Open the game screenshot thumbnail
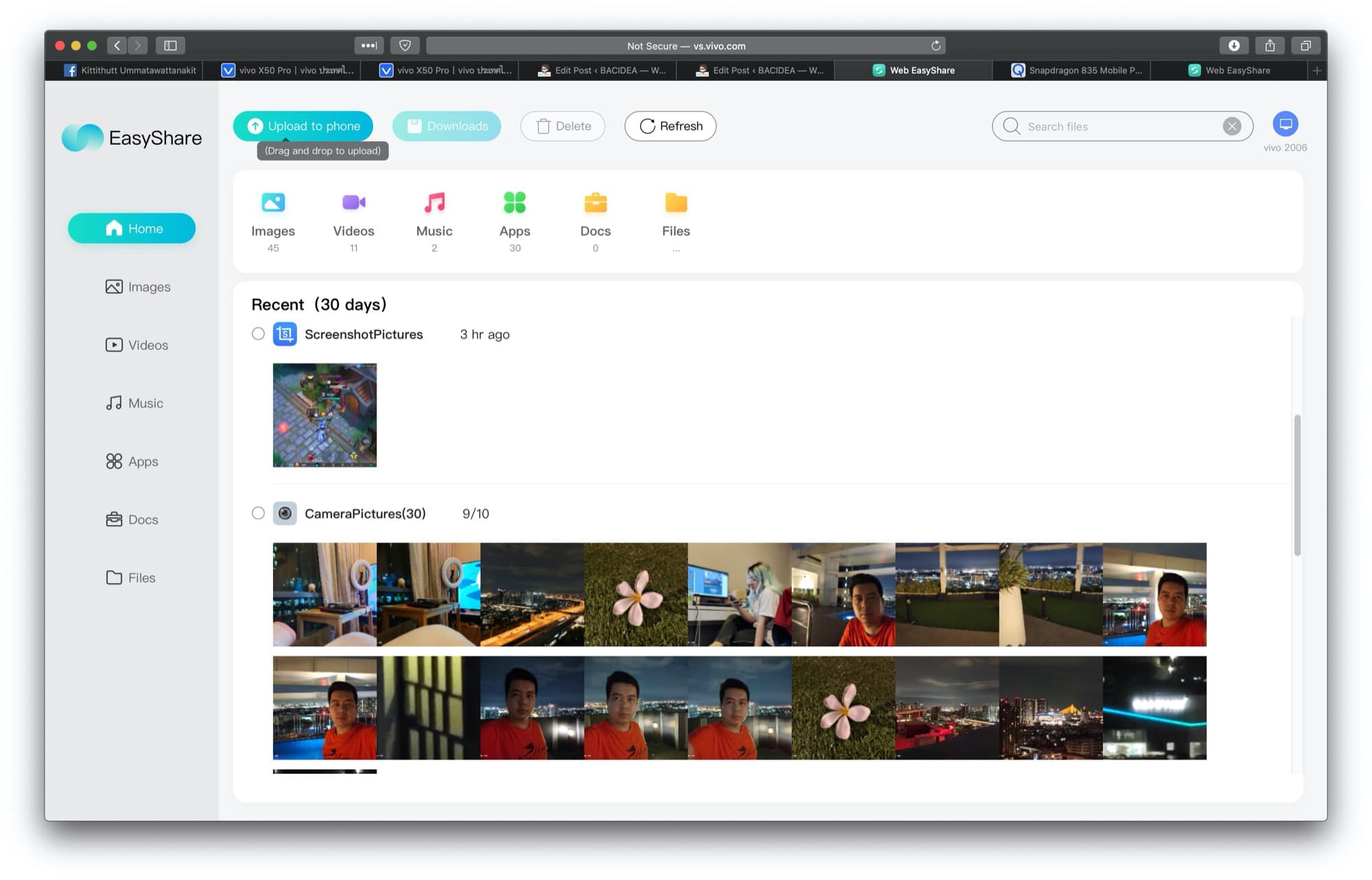 point(324,415)
